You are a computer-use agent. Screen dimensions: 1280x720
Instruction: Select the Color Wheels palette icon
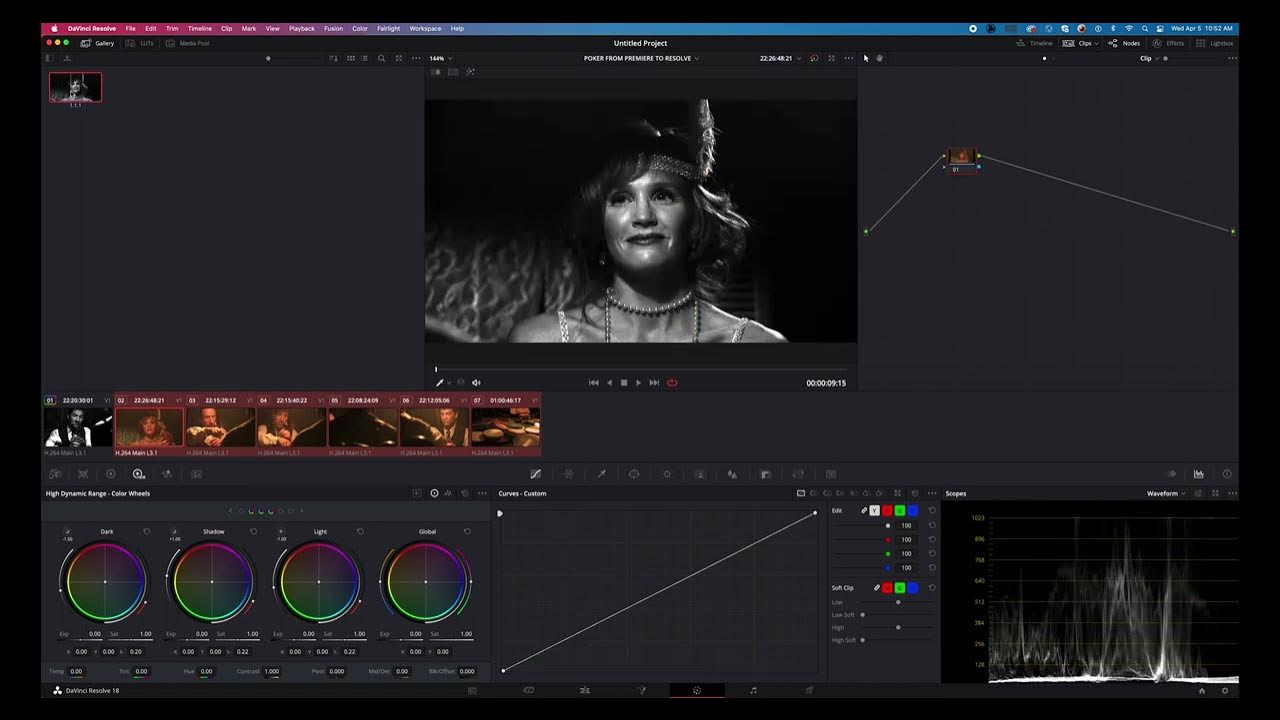pos(111,474)
